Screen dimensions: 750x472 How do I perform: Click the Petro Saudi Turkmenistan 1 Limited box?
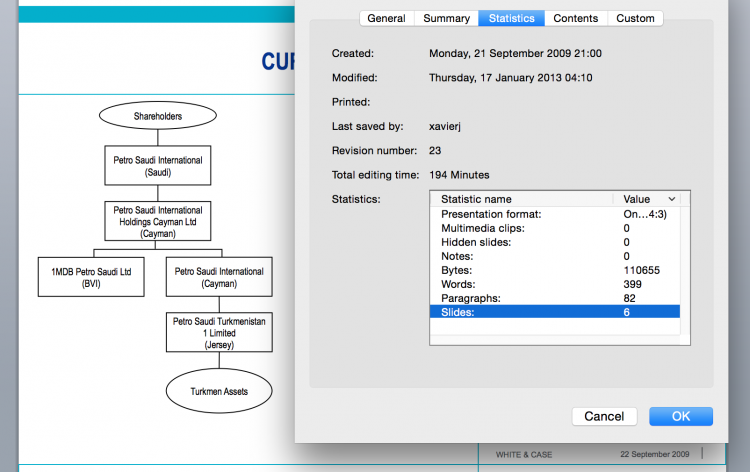(219, 331)
